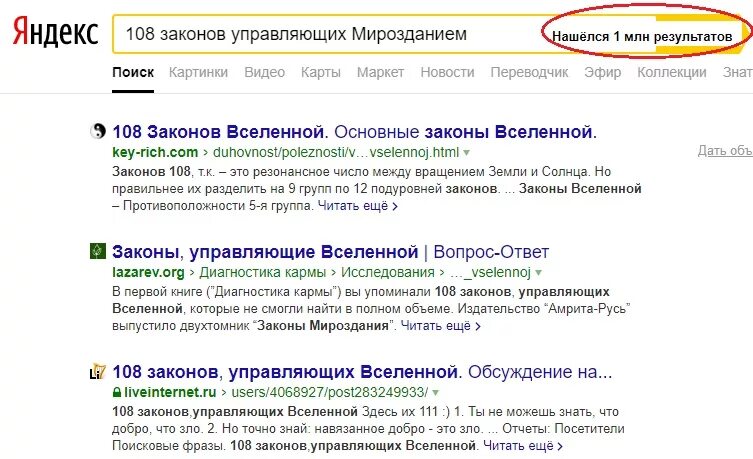The height and width of the screenshot is (459, 753).
Task: Open the Карты tab
Action: [321, 72]
